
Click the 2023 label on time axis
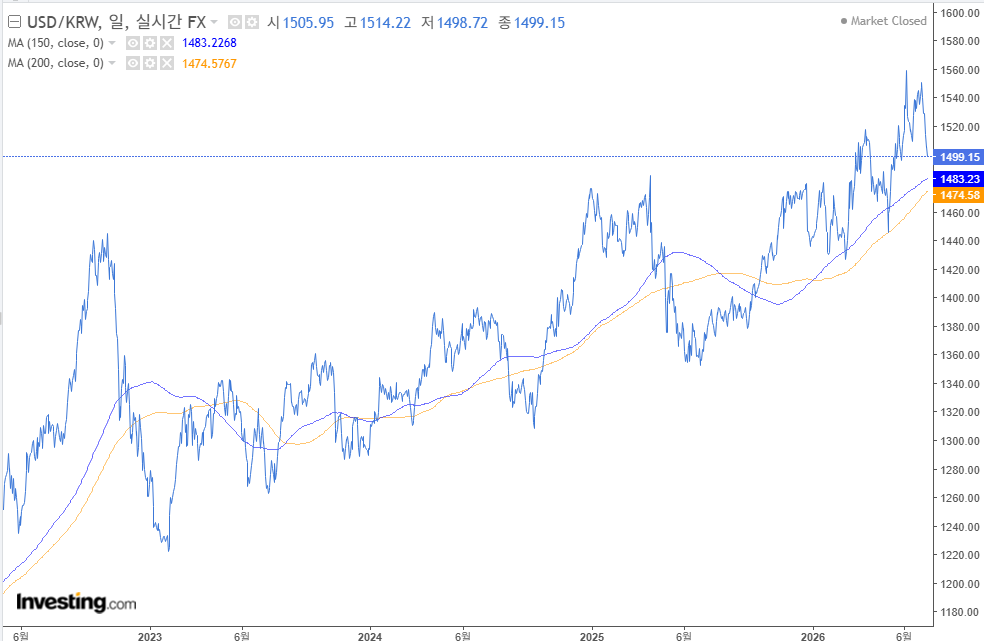pos(149,636)
